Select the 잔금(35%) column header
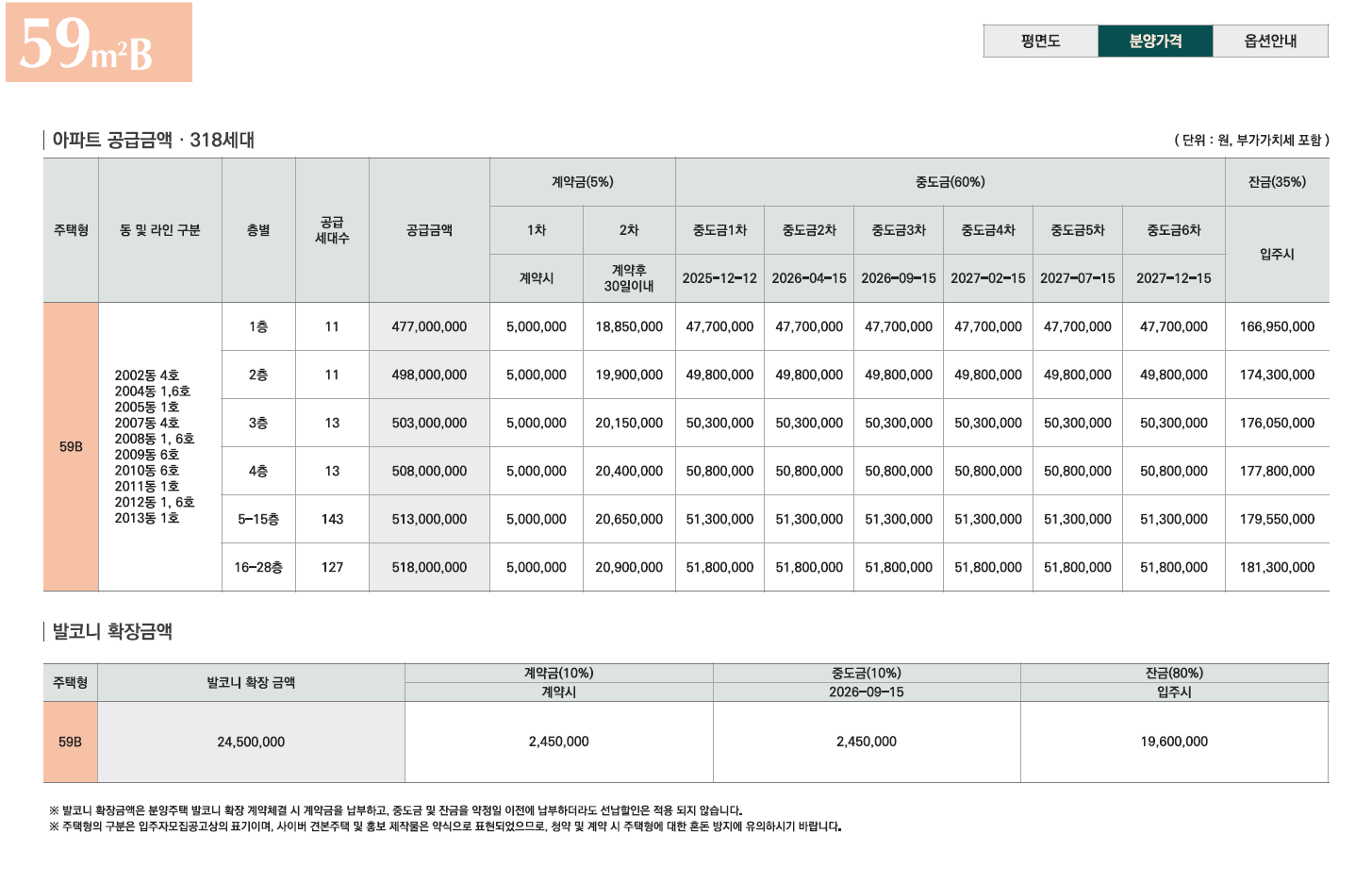The height and width of the screenshot is (884, 1372). 1277,182
